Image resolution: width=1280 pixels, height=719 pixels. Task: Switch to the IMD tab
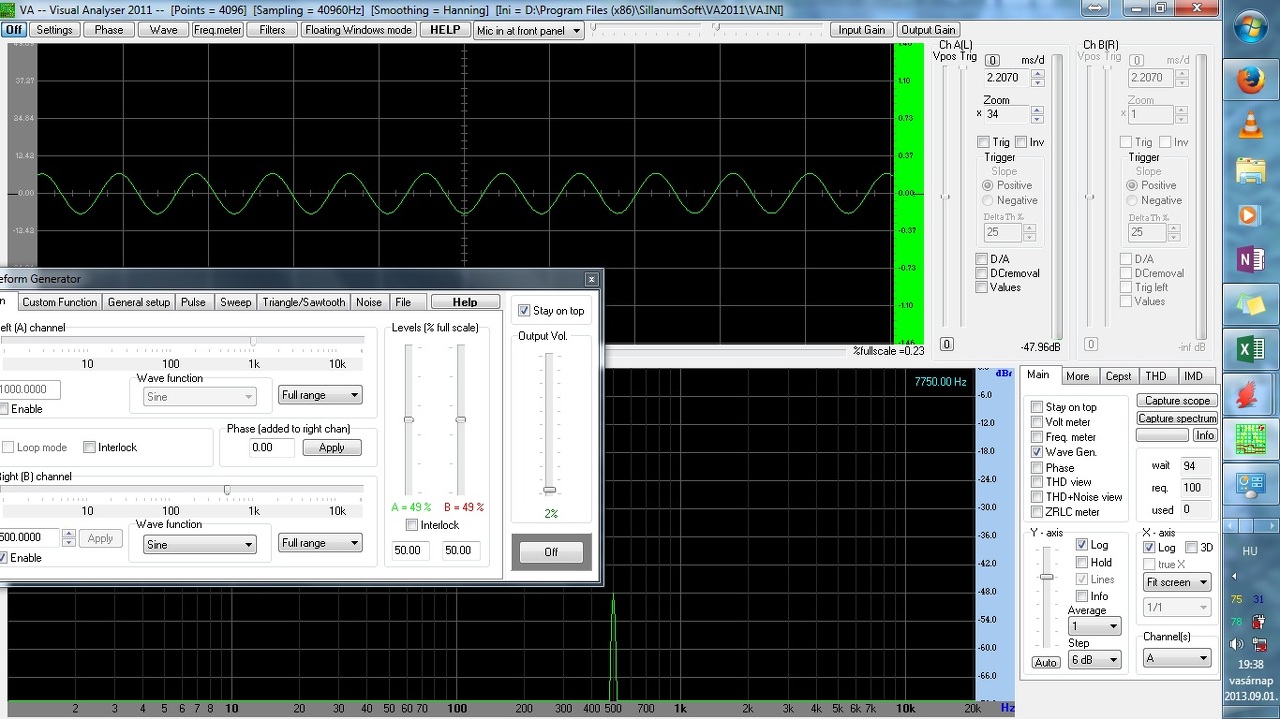[1193, 376]
